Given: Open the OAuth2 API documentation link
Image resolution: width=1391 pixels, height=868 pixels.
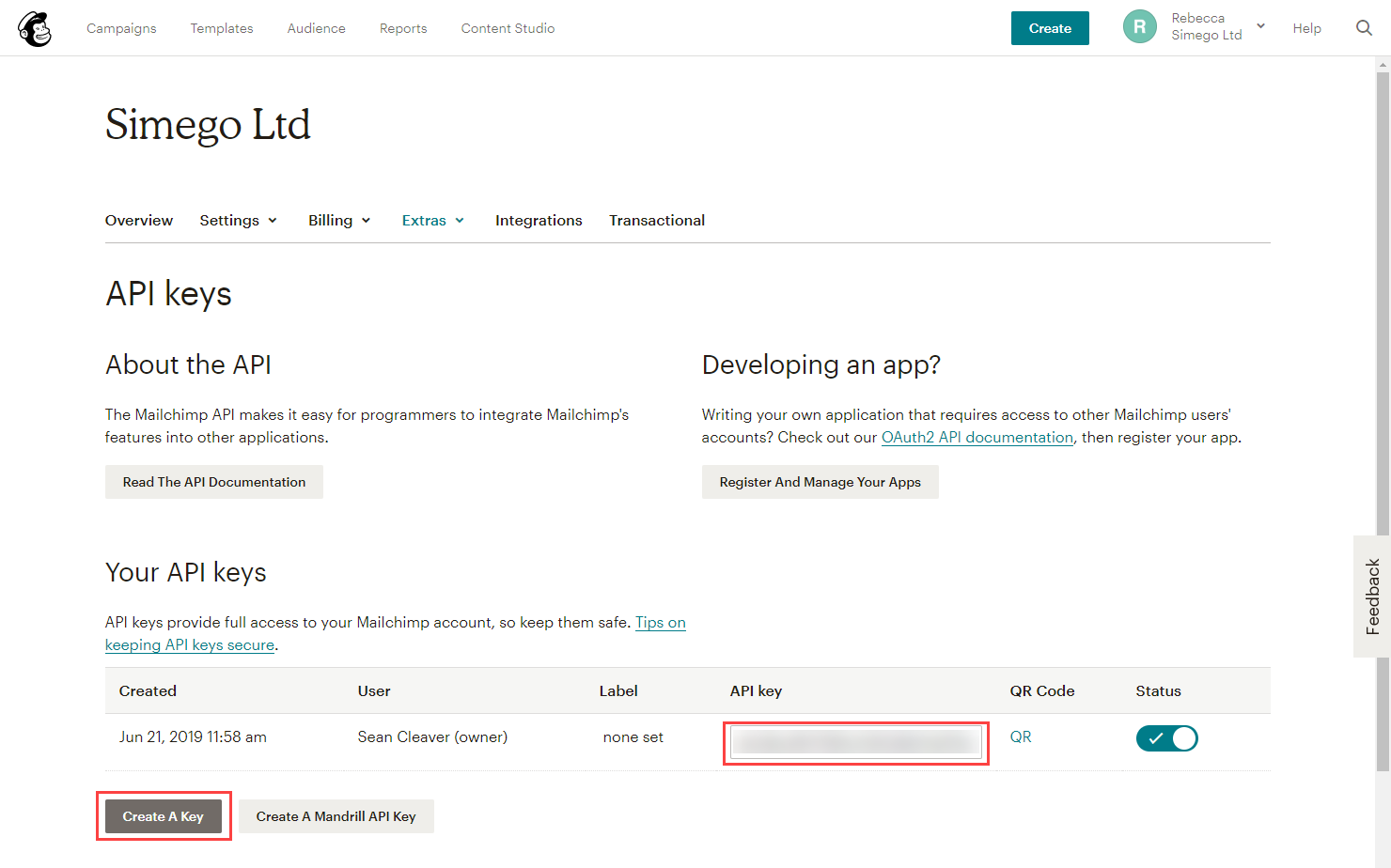Looking at the screenshot, I should (x=977, y=437).
